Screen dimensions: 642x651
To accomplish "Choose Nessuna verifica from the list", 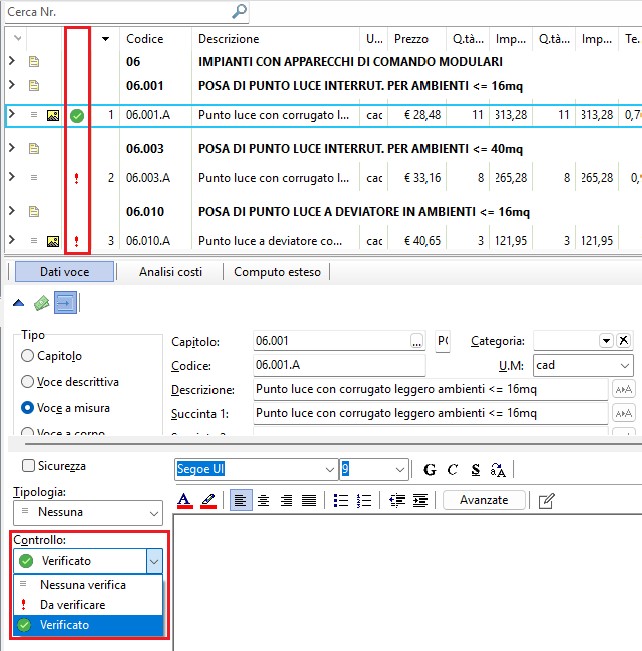I will (88, 585).
